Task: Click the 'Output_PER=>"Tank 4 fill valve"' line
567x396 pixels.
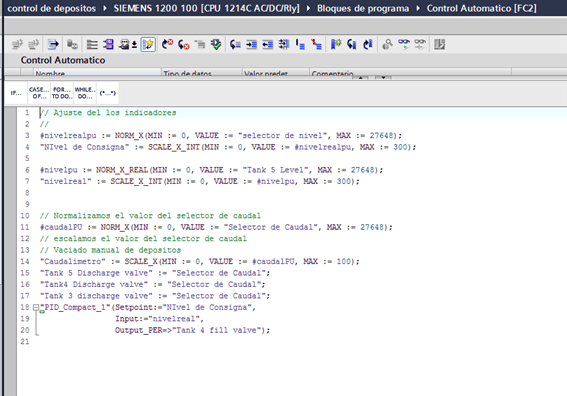Action: (192, 330)
